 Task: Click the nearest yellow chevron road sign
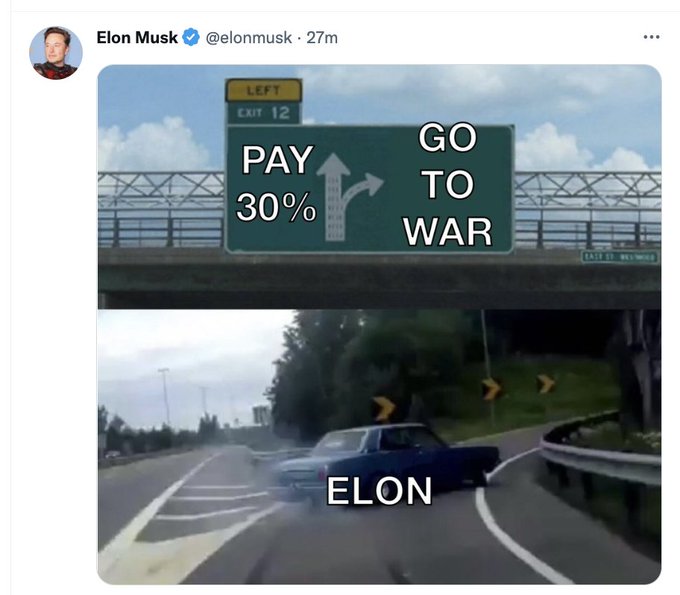coord(384,409)
